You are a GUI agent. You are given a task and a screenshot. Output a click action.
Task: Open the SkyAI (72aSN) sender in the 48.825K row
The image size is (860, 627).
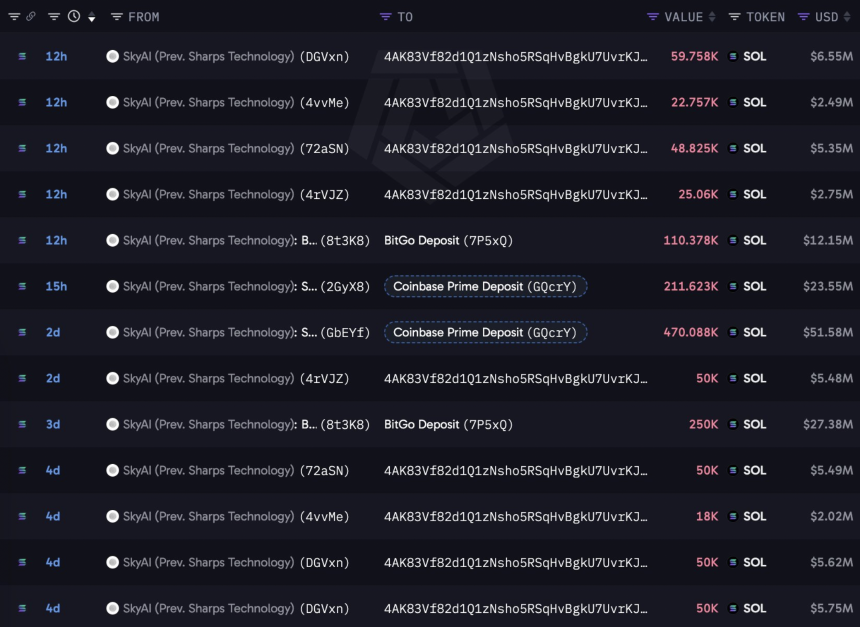236,149
